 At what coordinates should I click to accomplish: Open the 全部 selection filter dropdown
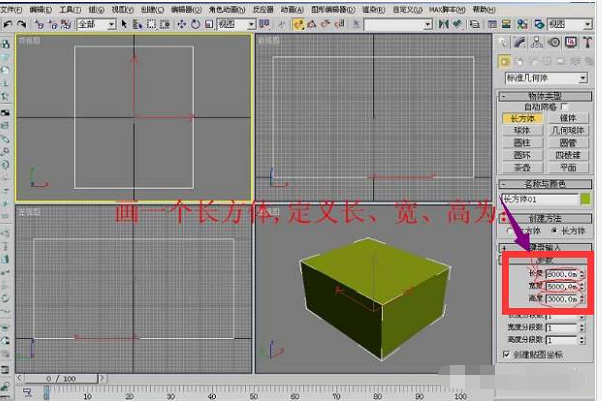point(96,25)
